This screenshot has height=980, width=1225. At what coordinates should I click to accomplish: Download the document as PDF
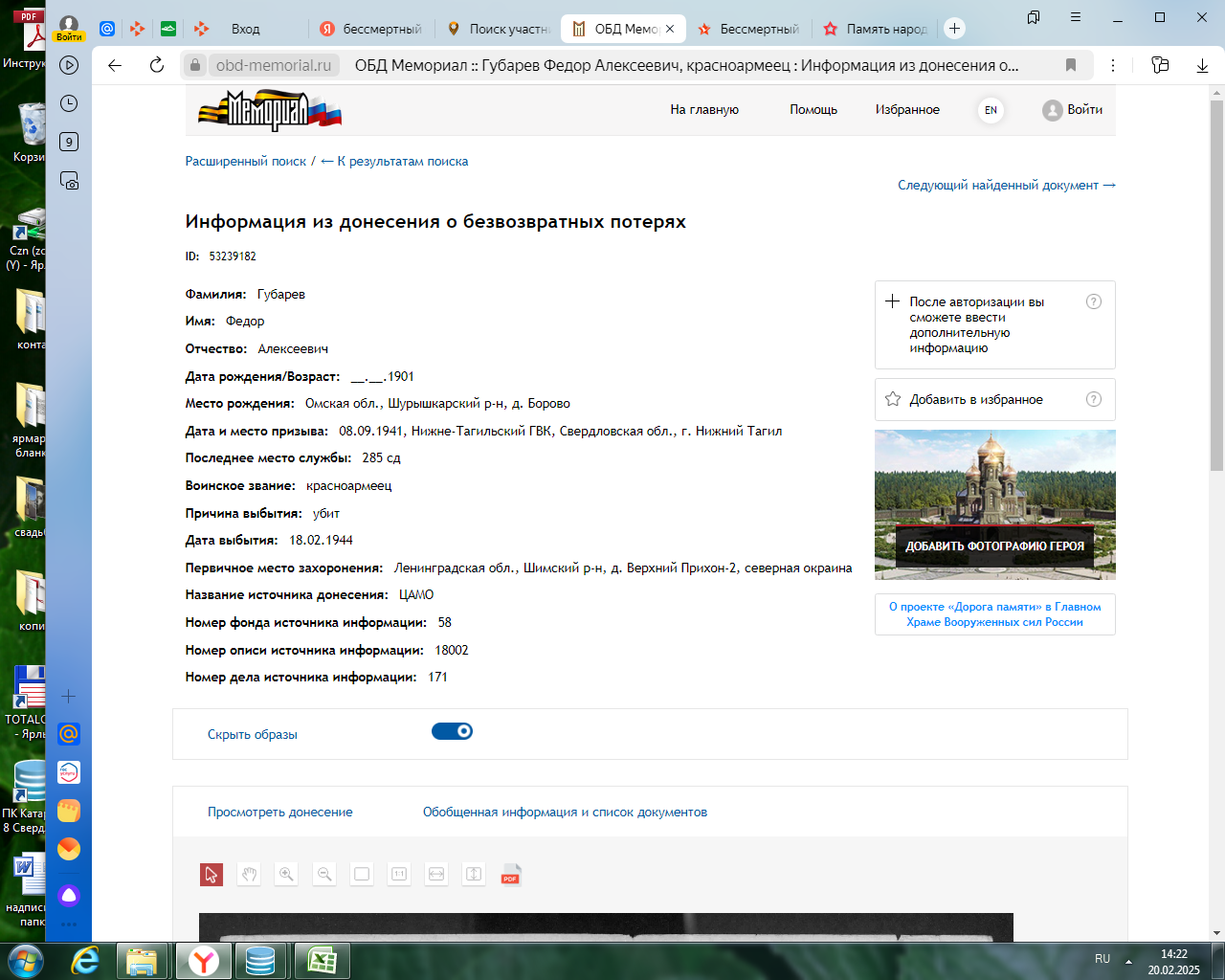tap(511, 874)
